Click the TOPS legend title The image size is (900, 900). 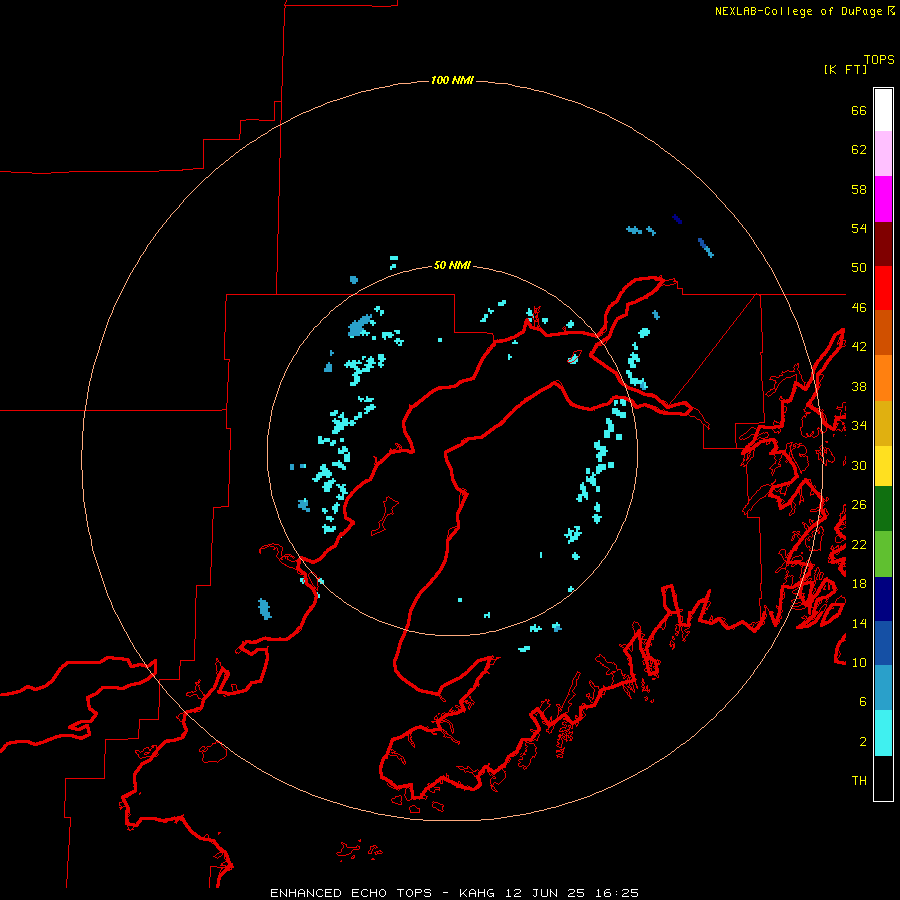click(879, 60)
